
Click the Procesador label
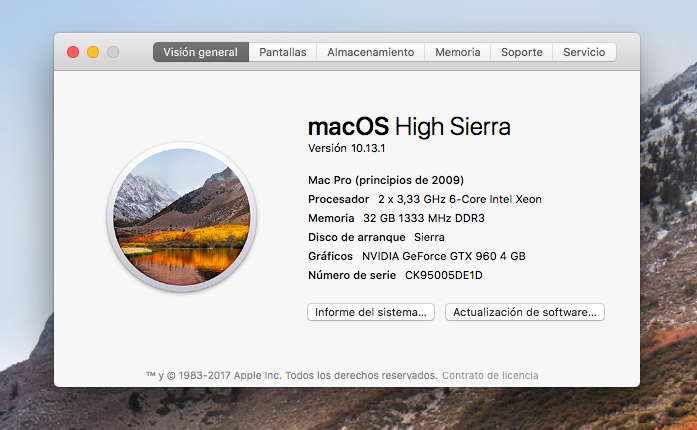tap(338, 199)
